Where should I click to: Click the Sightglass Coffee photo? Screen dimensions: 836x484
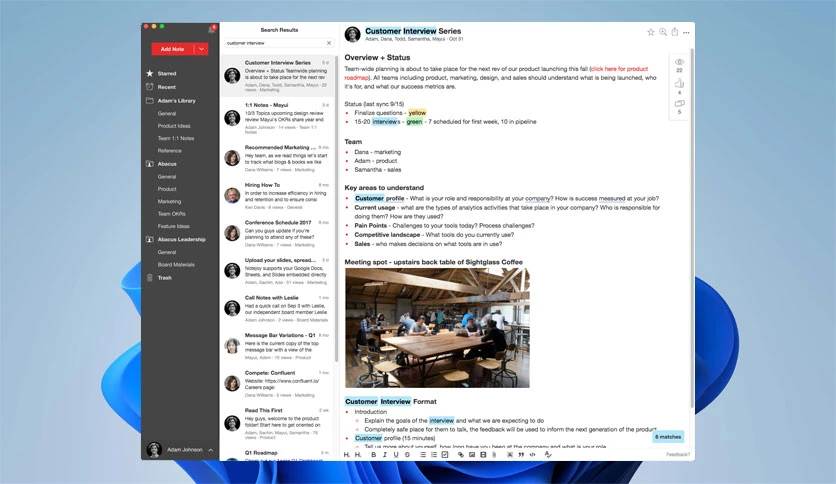point(437,328)
